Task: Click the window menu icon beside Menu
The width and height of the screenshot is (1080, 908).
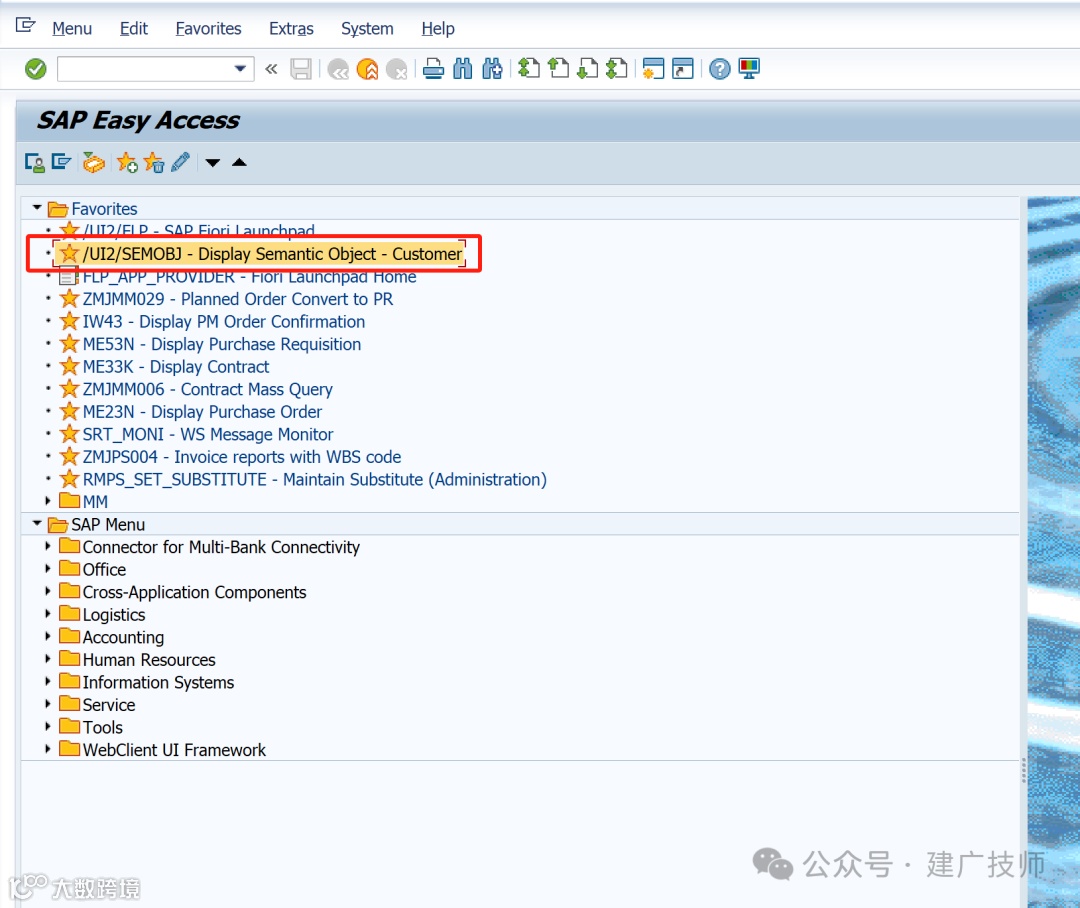Action: click(x=25, y=26)
